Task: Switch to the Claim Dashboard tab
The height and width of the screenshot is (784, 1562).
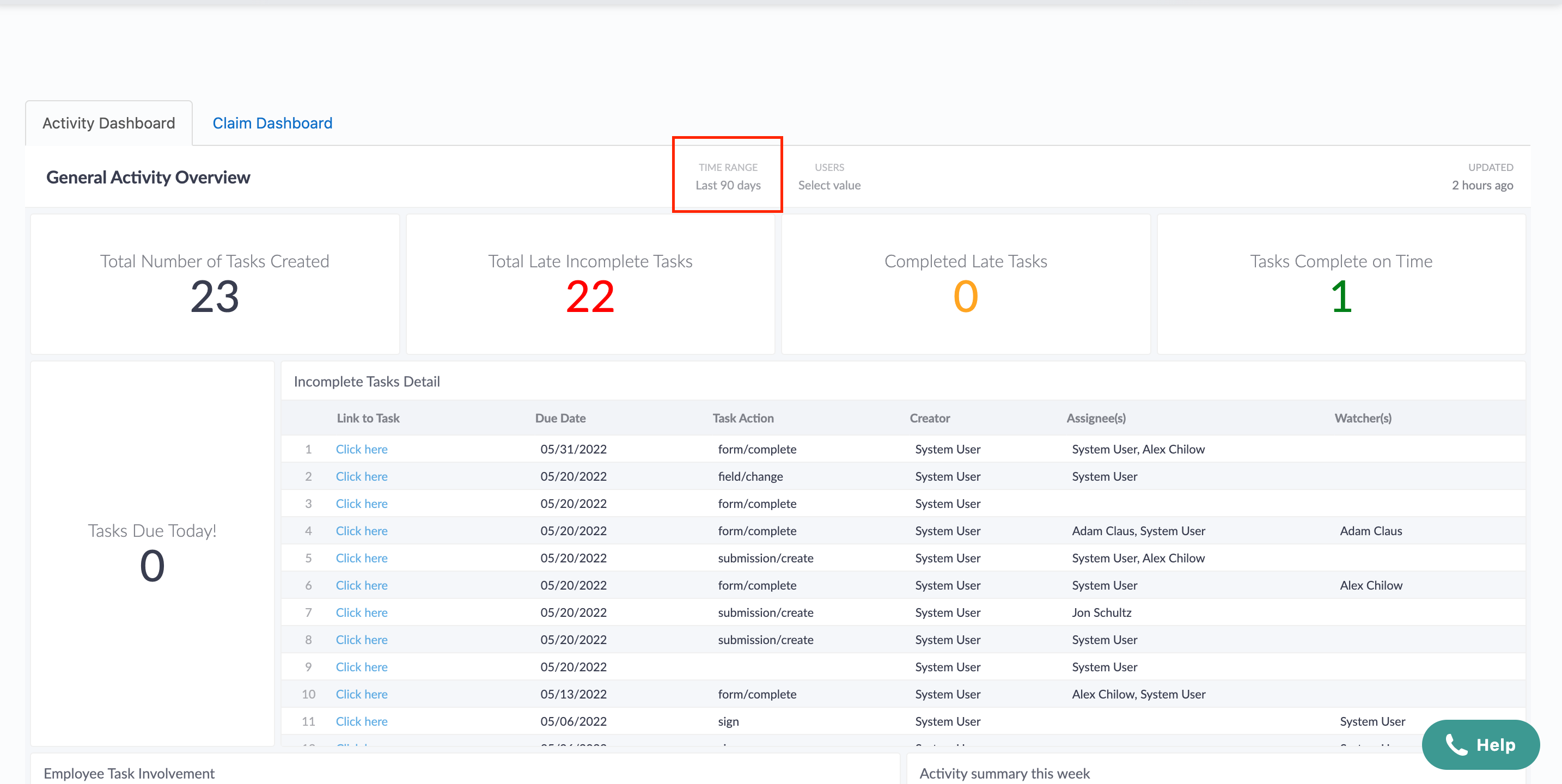Action: pos(272,123)
